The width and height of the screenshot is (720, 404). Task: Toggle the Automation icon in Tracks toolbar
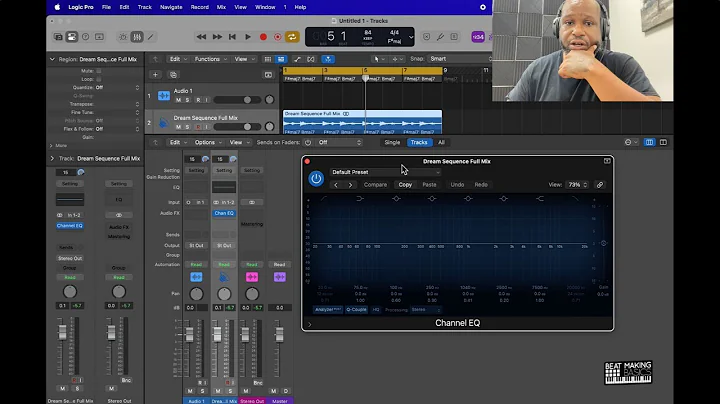coord(297,59)
